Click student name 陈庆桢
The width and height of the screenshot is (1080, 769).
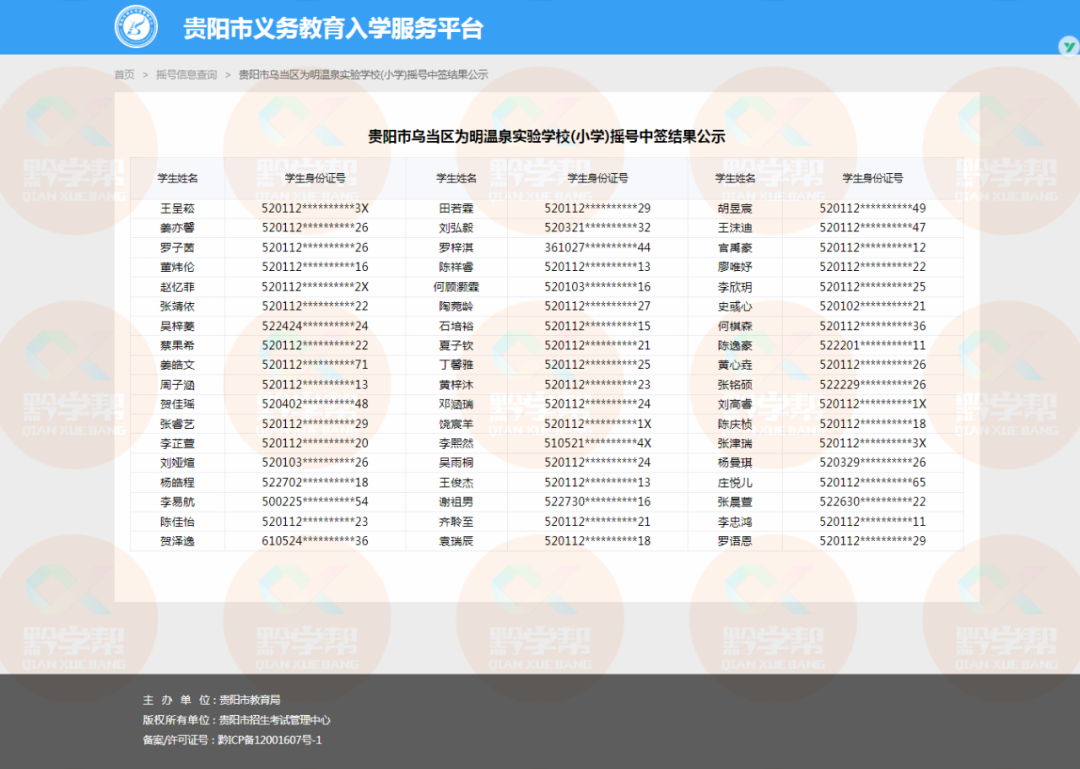pyautogui.click(x=735, y=424)
